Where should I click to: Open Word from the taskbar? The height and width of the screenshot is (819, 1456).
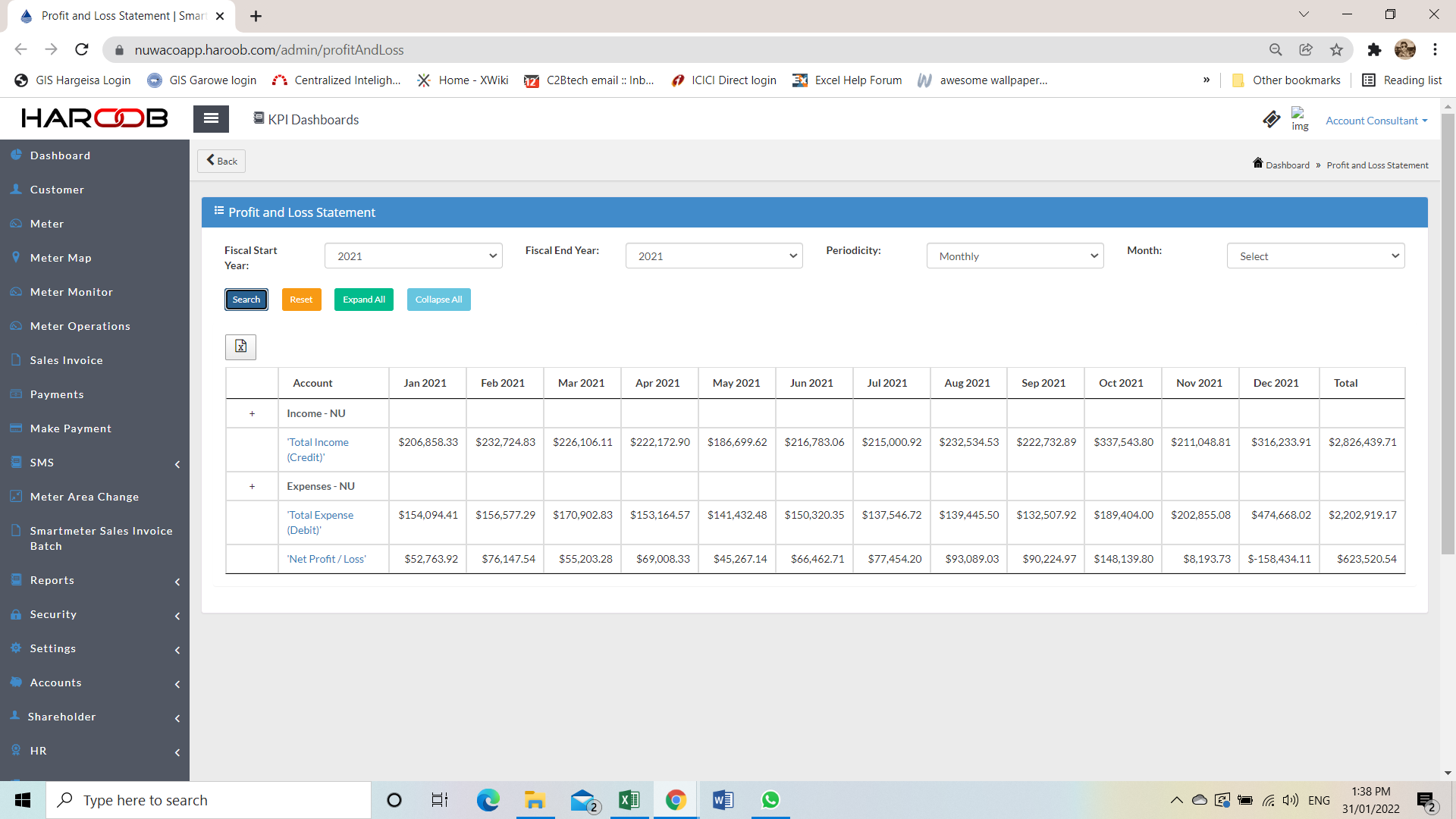(x=723, y=800)
